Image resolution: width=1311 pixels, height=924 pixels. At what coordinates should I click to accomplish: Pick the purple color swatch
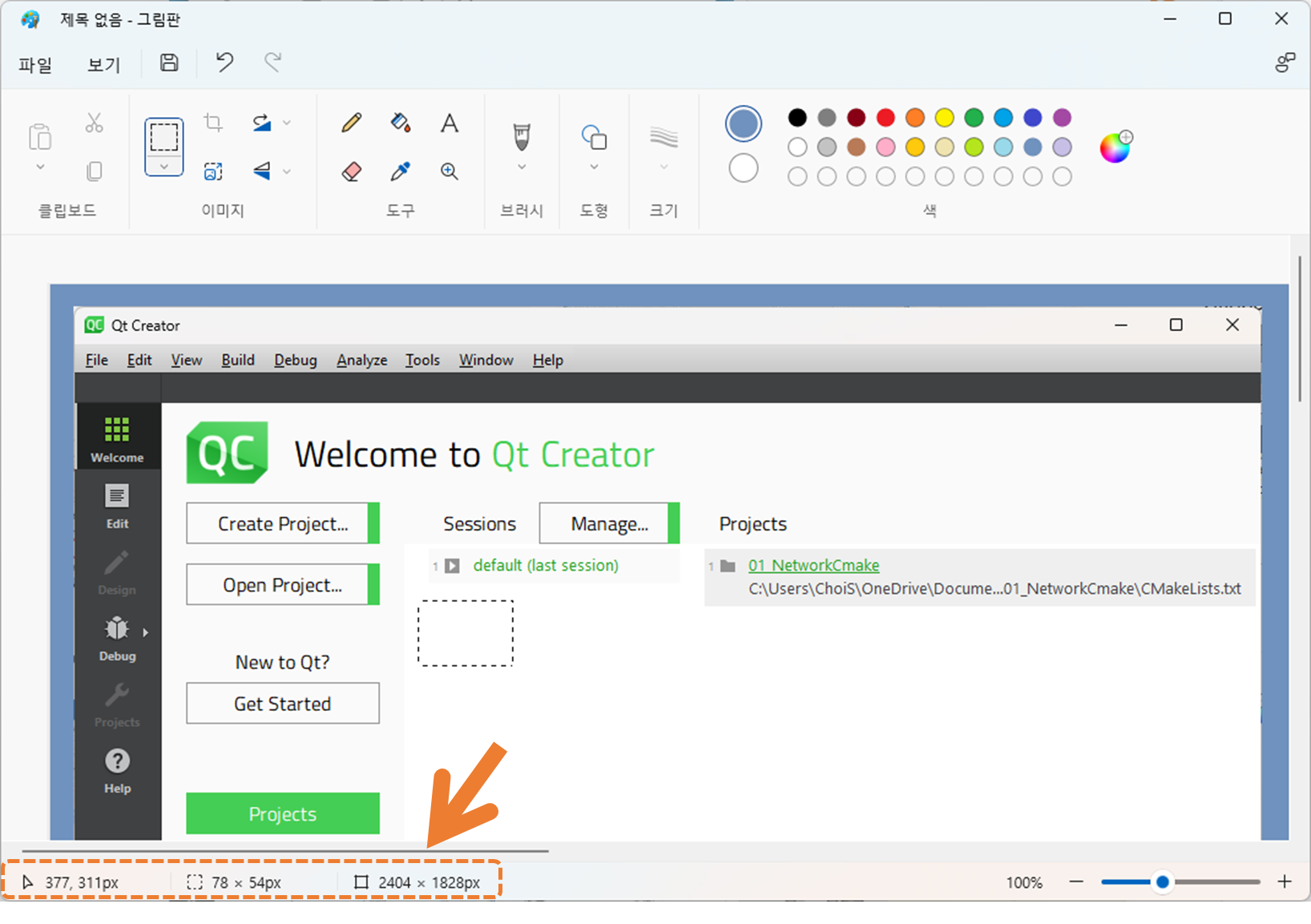click(1062, 118)
